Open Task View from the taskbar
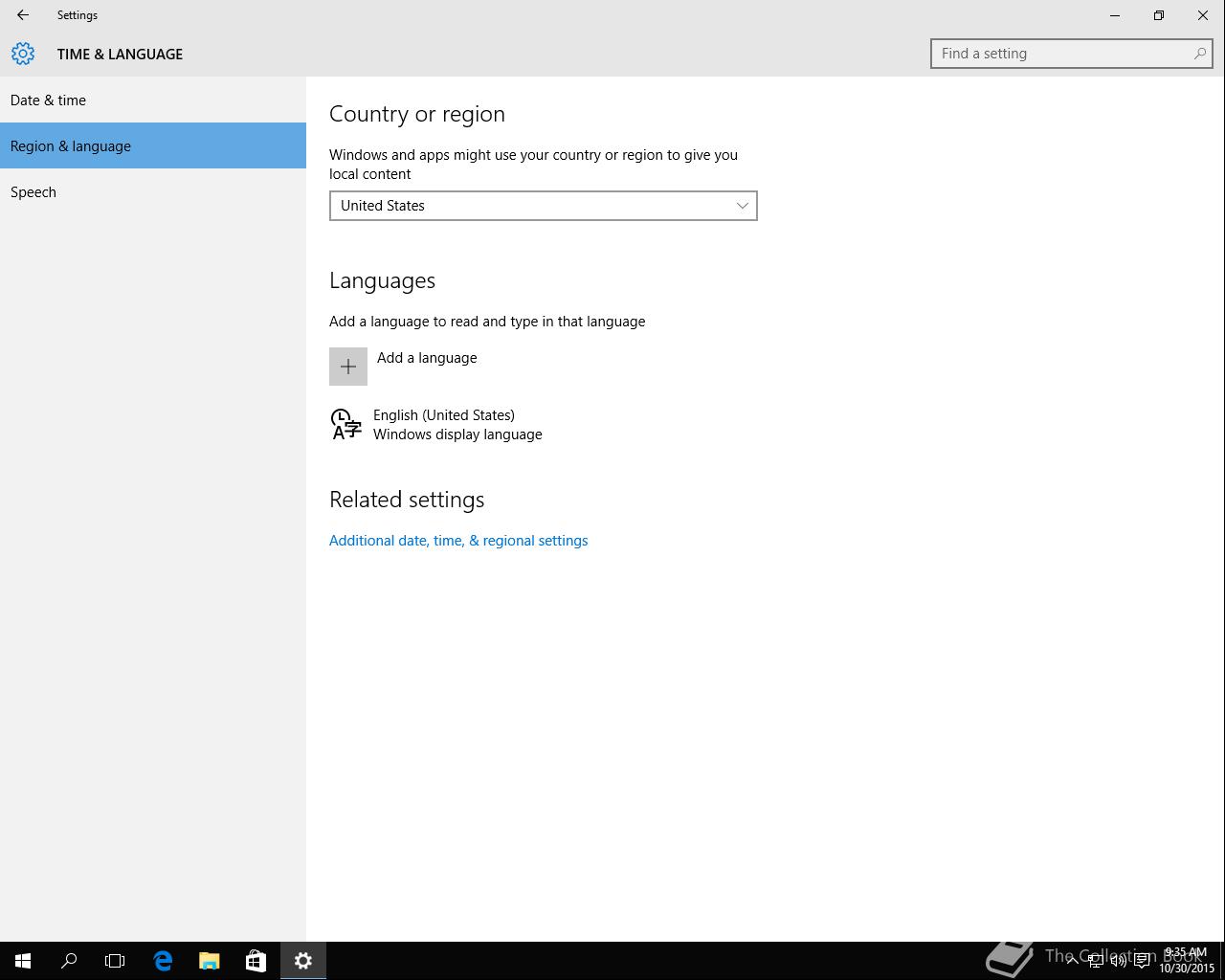 click(x=115, y=961)
